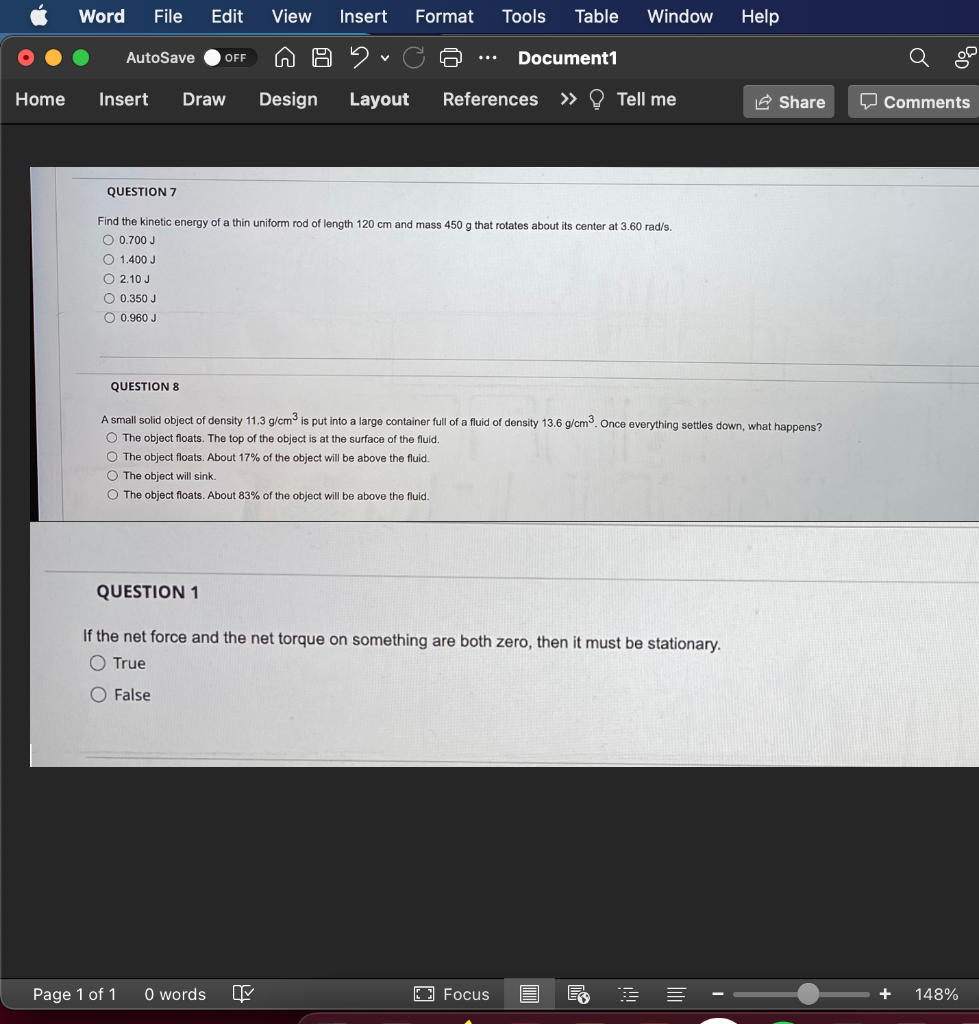Screen dimensions: 979x1024
Task: Switch to the Home ribbon tab
Action: (x=40, y=99)
